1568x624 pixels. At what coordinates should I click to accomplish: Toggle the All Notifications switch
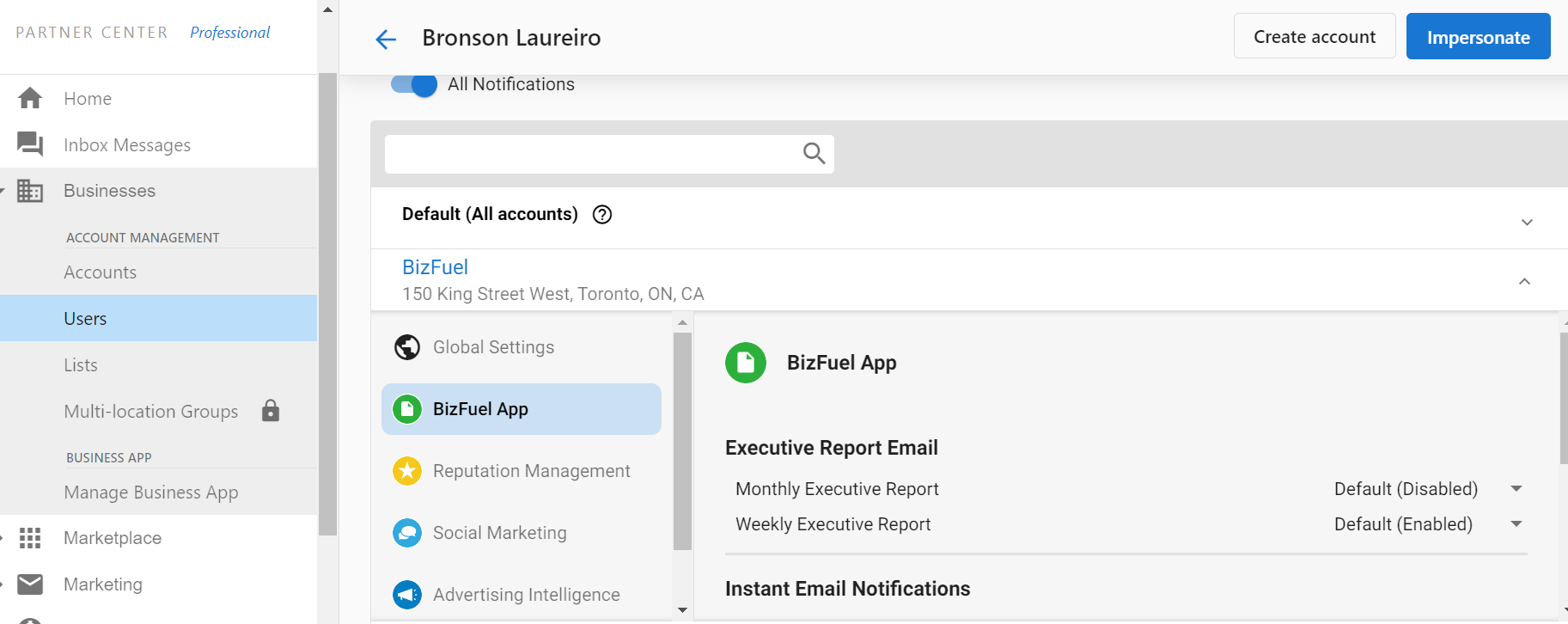click(414, 84)
